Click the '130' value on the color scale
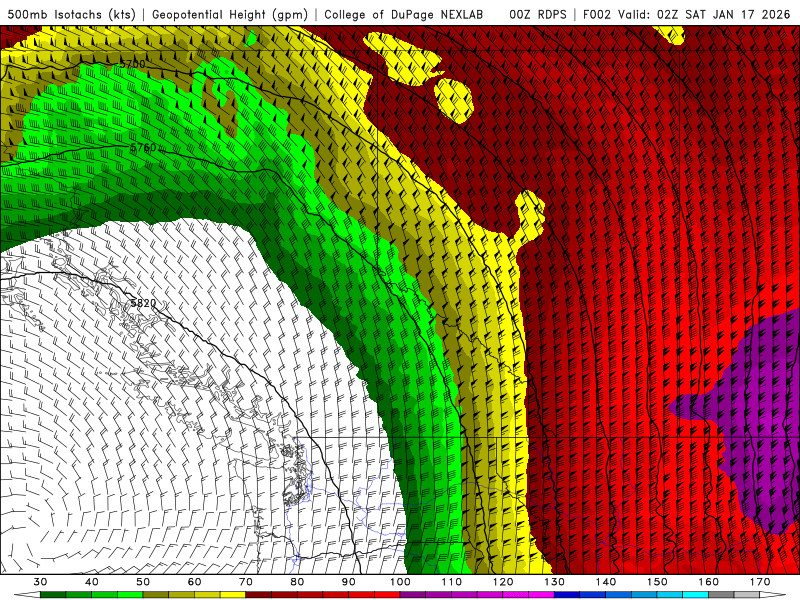This screenshot has height=600, width=800. pos(555,582)
